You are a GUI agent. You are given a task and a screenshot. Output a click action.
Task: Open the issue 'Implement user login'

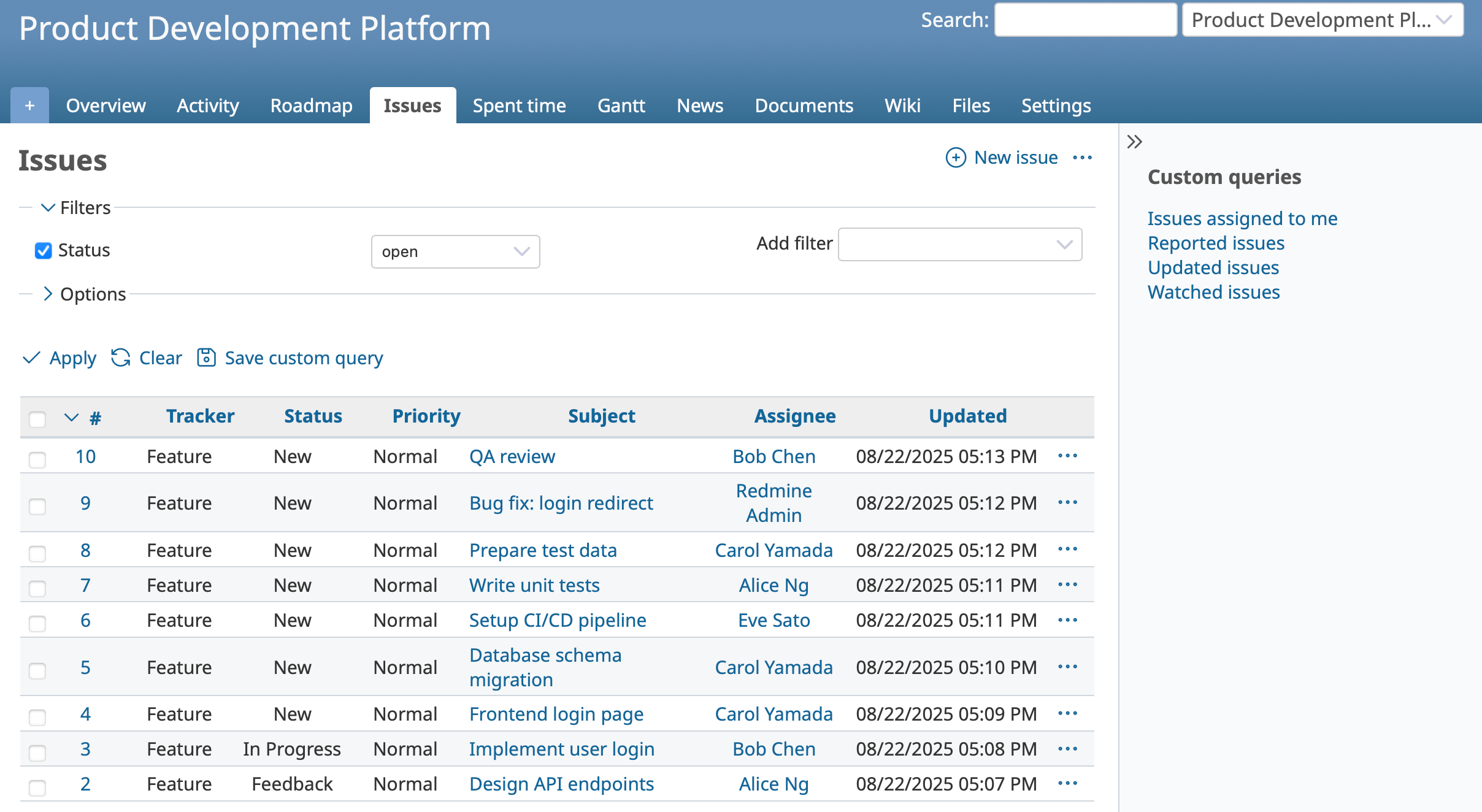pos(561,749)
